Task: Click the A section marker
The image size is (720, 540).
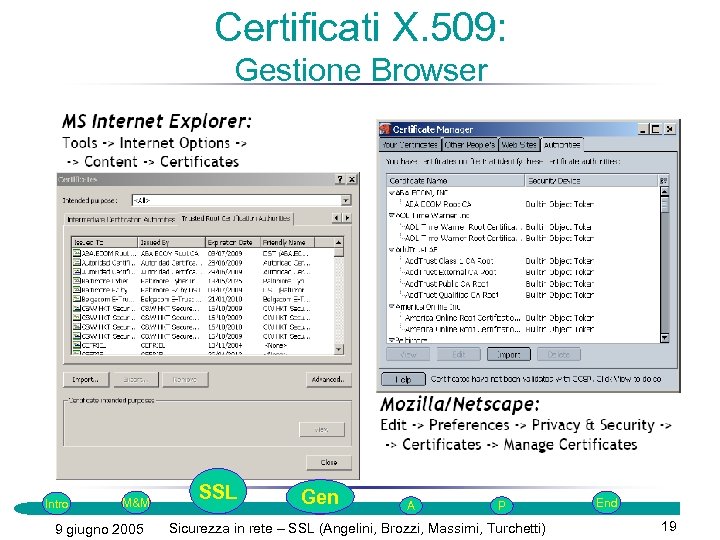Action: click(411, 506)
